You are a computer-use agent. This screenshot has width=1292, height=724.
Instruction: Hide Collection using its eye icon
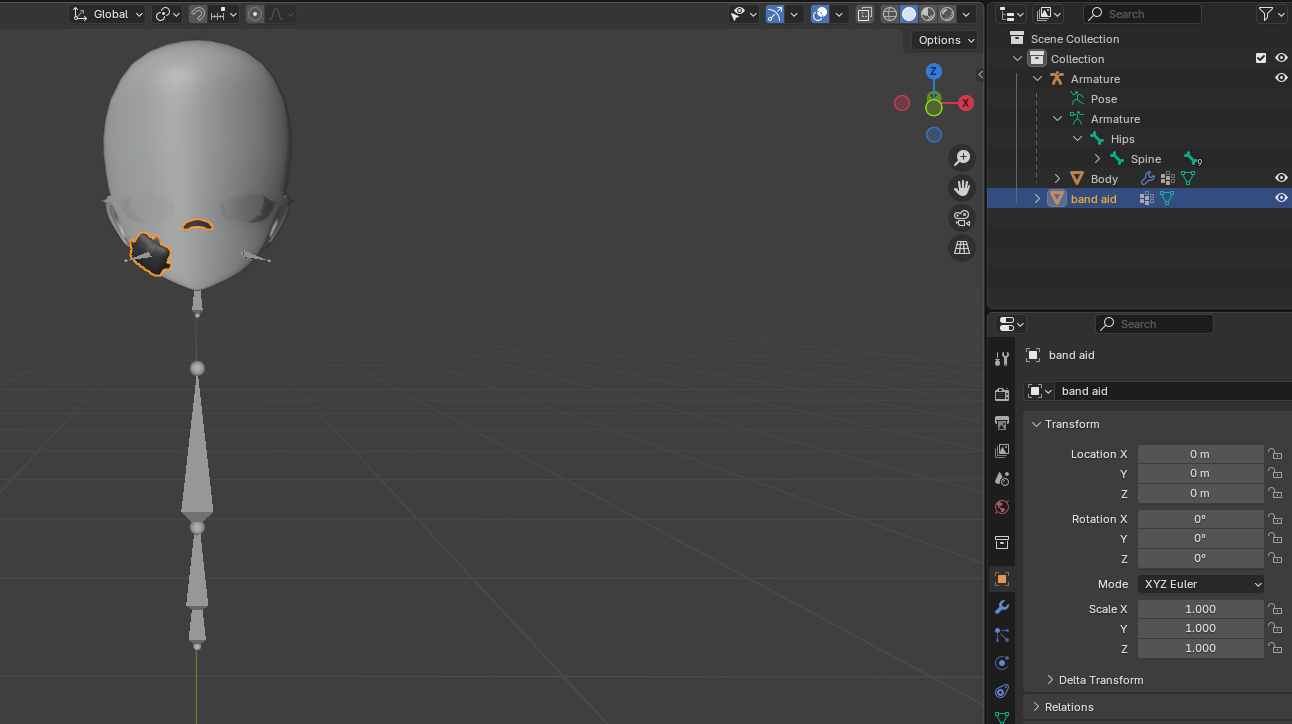pyautogui.click(x=1281, y=58)
